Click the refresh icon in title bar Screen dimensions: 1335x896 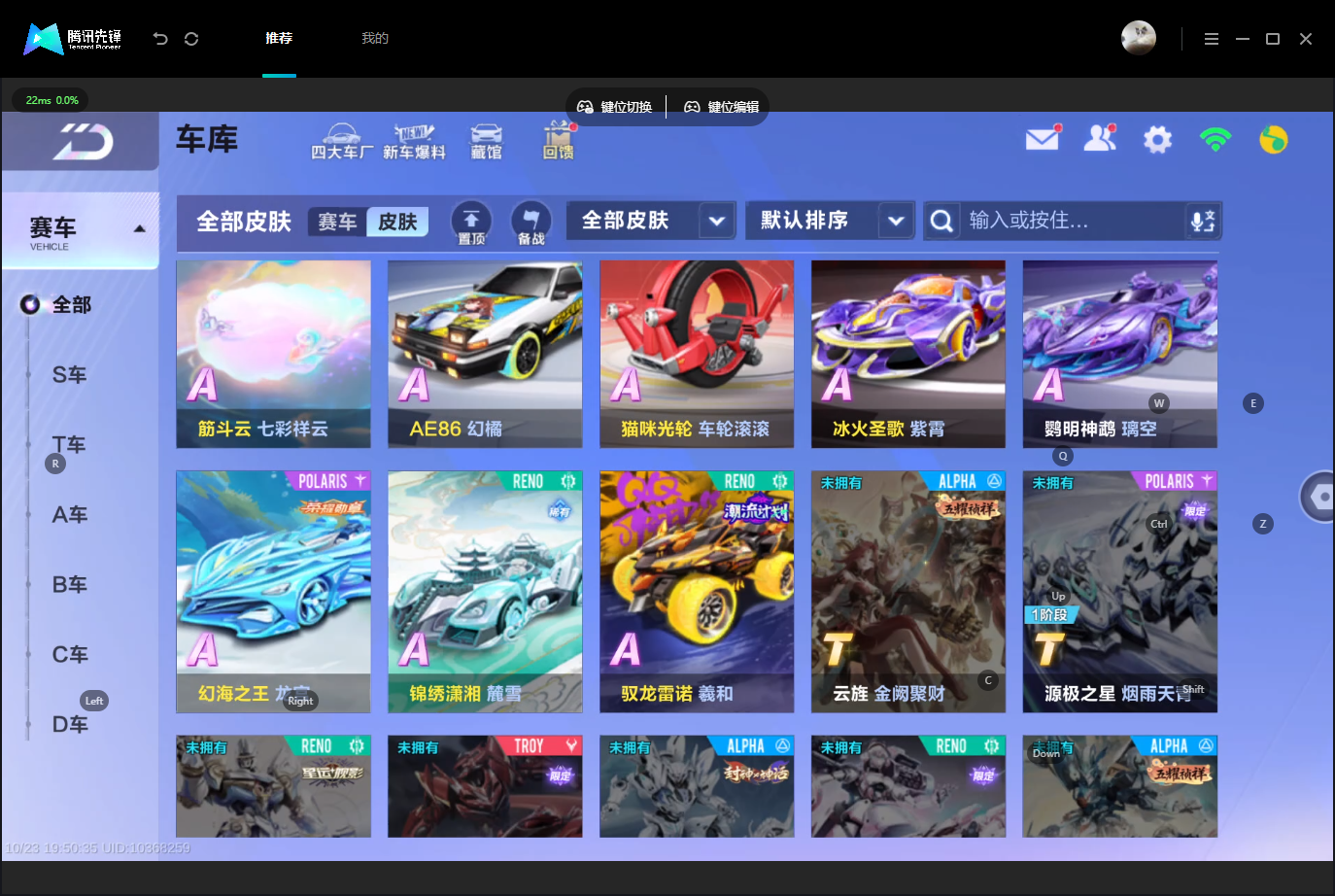tap(191, 39)
